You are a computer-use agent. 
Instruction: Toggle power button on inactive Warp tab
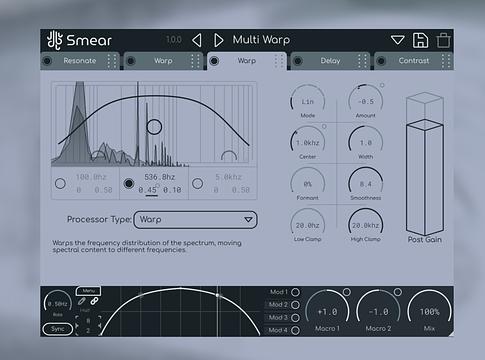click(x=131, y=61)
